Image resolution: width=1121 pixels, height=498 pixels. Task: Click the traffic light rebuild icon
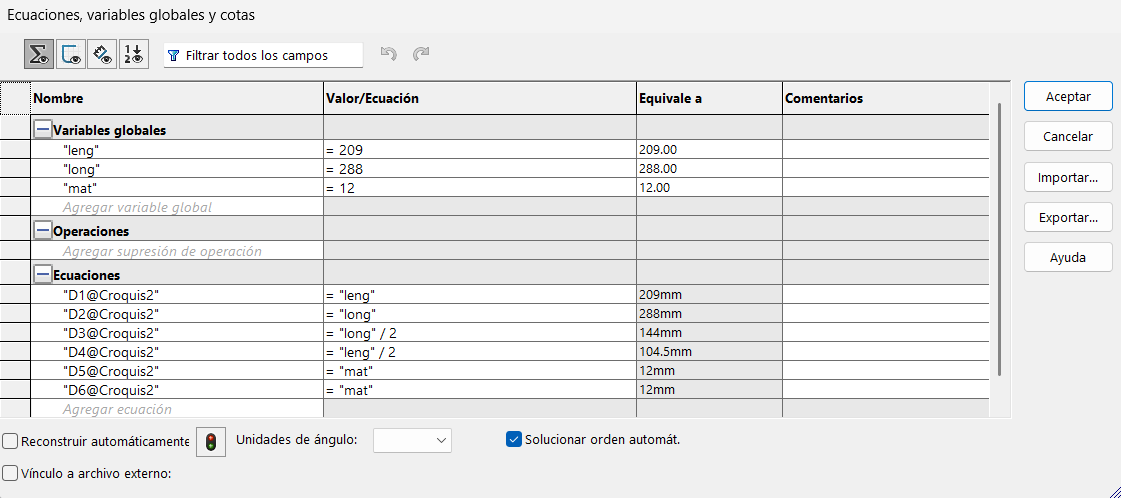coord(210,441)
